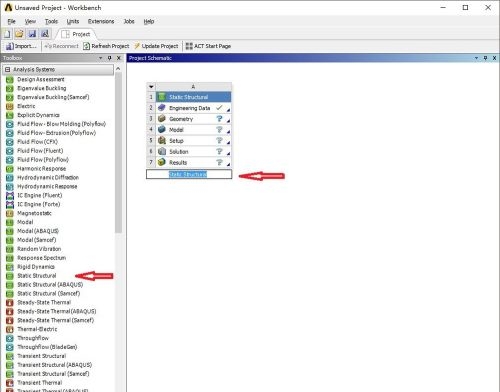
Task: Click the Save As icon
Action: pos(45,34)
